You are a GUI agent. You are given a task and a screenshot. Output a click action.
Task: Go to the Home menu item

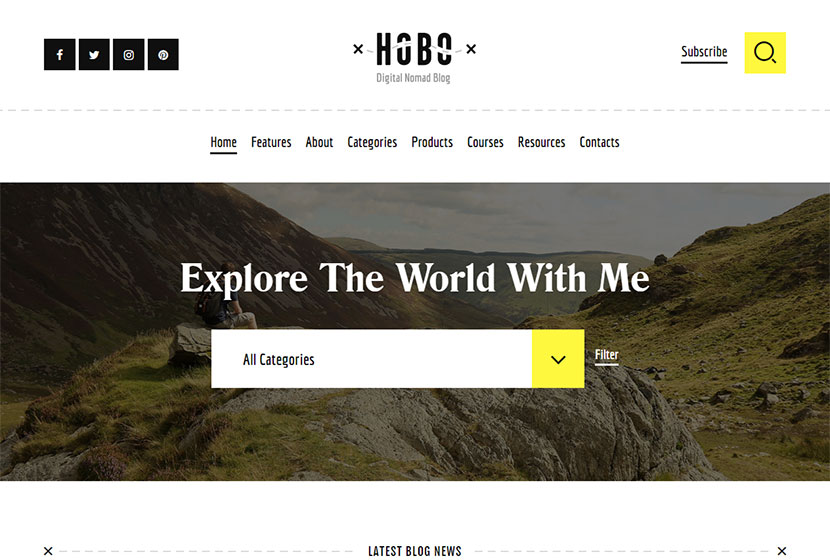click(x=223, y=142)
